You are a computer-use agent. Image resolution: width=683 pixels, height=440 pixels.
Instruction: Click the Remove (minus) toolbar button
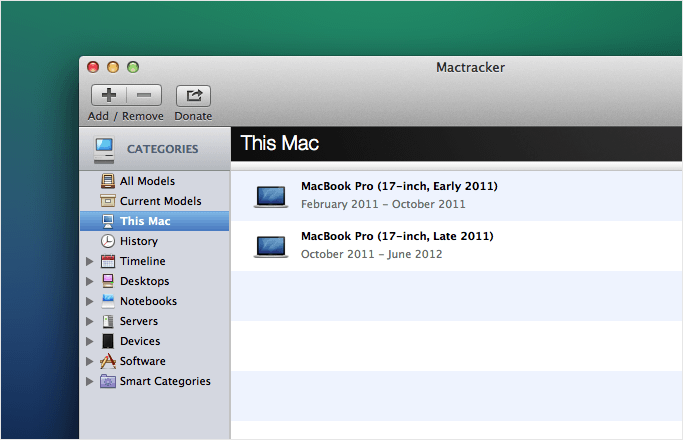144,95
